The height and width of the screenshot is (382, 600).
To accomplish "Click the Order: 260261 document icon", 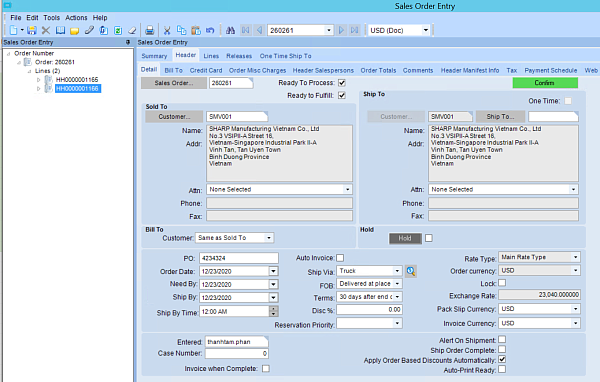I will [x=28, y=62].
